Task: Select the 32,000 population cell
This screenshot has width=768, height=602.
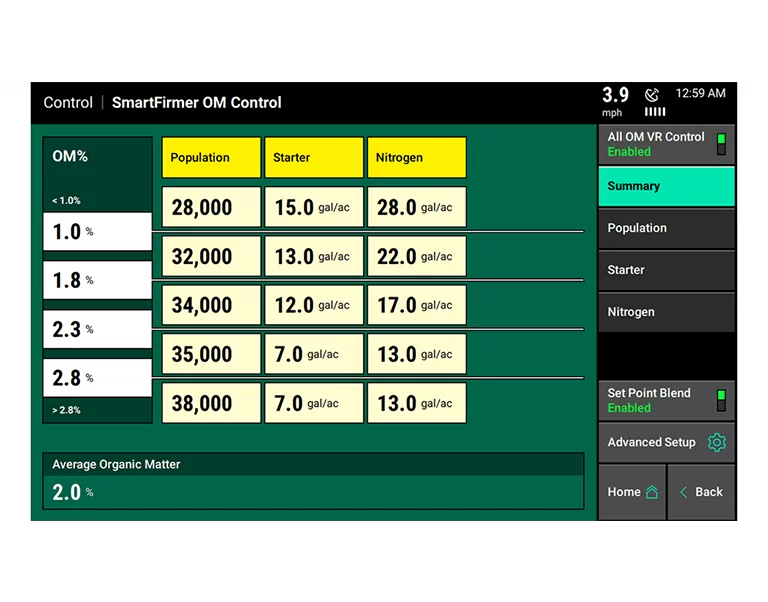Action: click(x=211, y=256)
